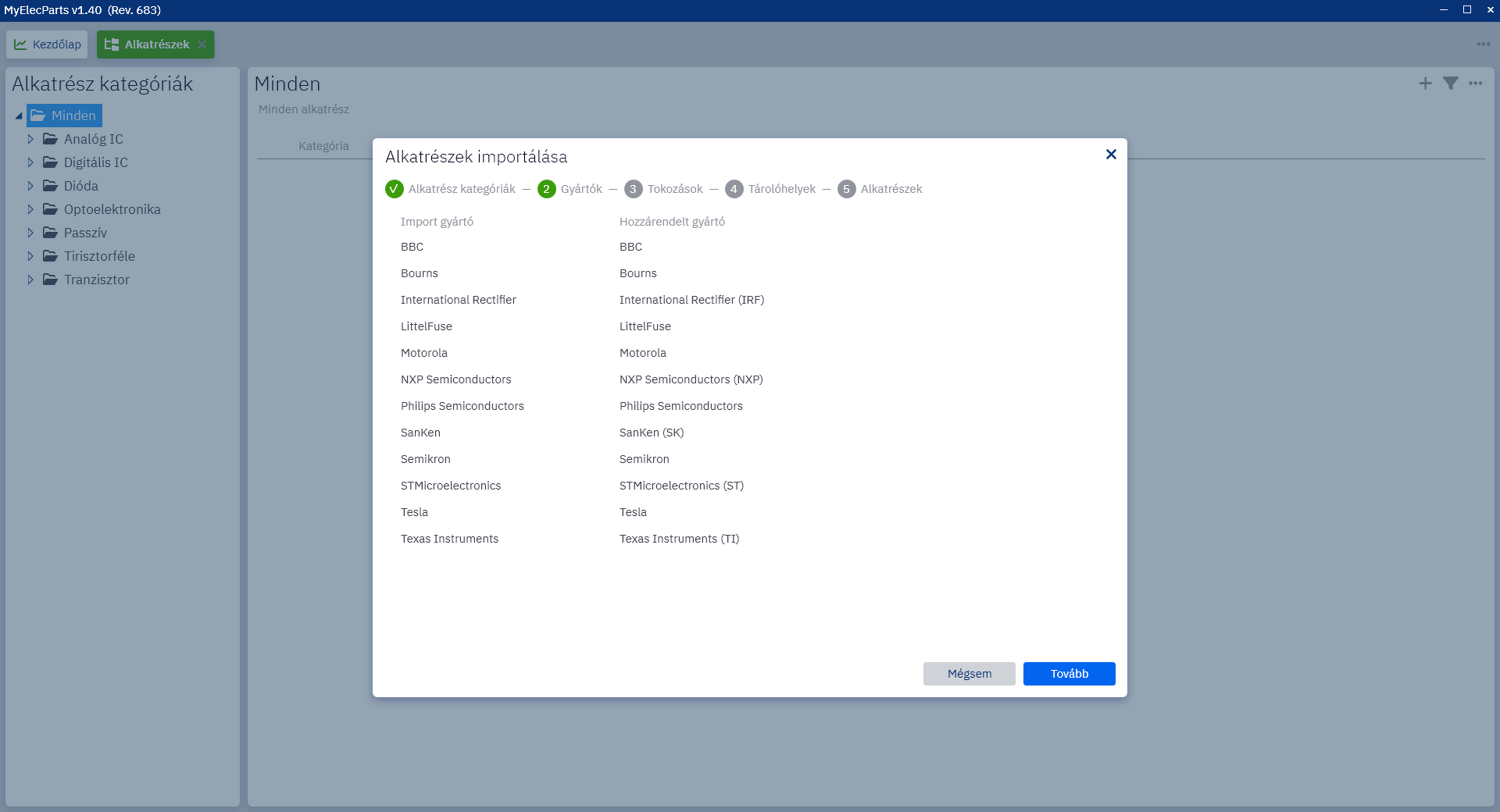Click the Kategória column header
The height and width of the screenshot is (812, 1500).
point(323,146)
